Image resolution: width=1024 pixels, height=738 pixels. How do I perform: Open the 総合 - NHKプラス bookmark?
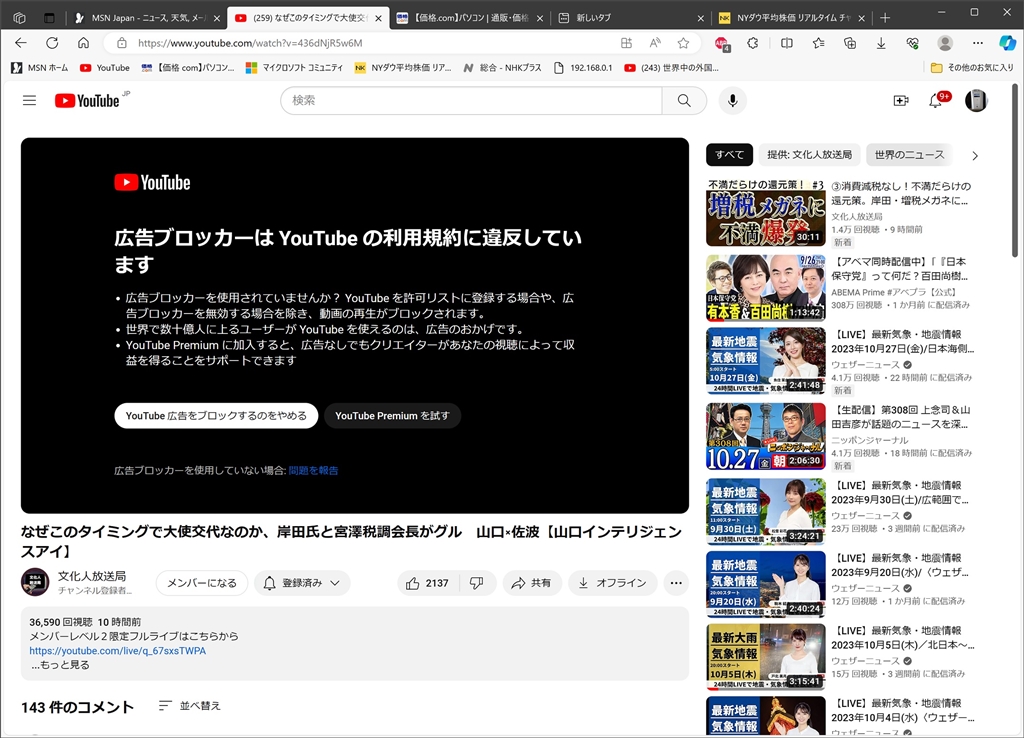pos(502,67)
